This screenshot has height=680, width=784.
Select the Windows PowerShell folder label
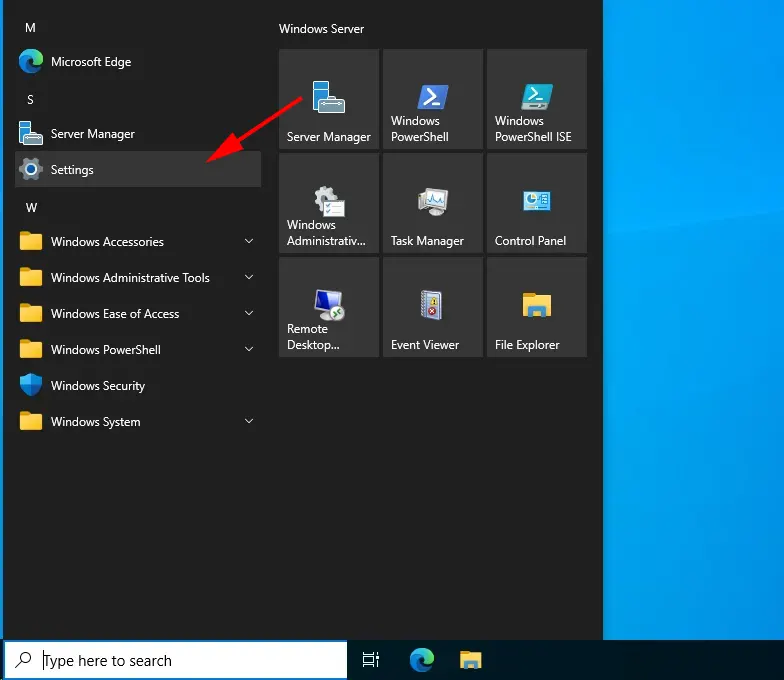click(x=106, y=350)
